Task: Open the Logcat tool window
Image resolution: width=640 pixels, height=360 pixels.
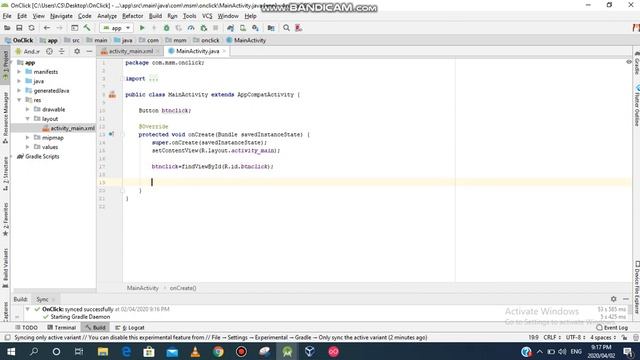Action: point(130,327)
